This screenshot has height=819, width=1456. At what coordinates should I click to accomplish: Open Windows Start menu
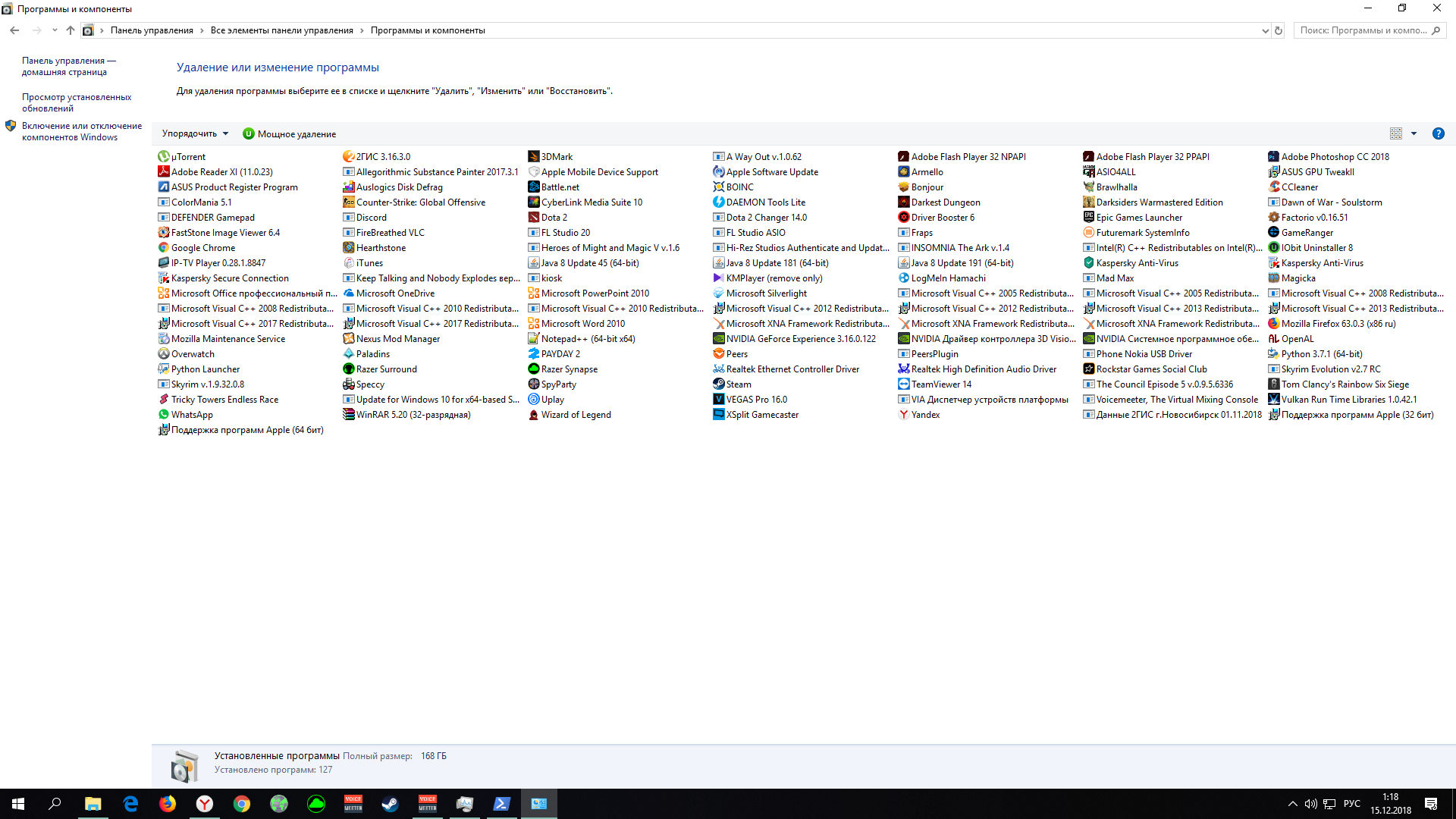(x=18, y=804)
